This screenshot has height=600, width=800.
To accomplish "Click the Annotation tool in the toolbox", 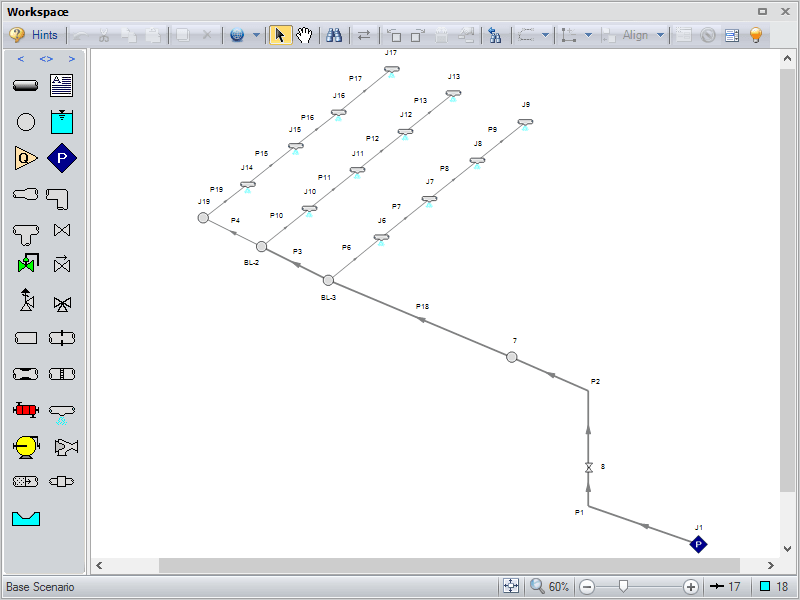I will click(62, 86).
